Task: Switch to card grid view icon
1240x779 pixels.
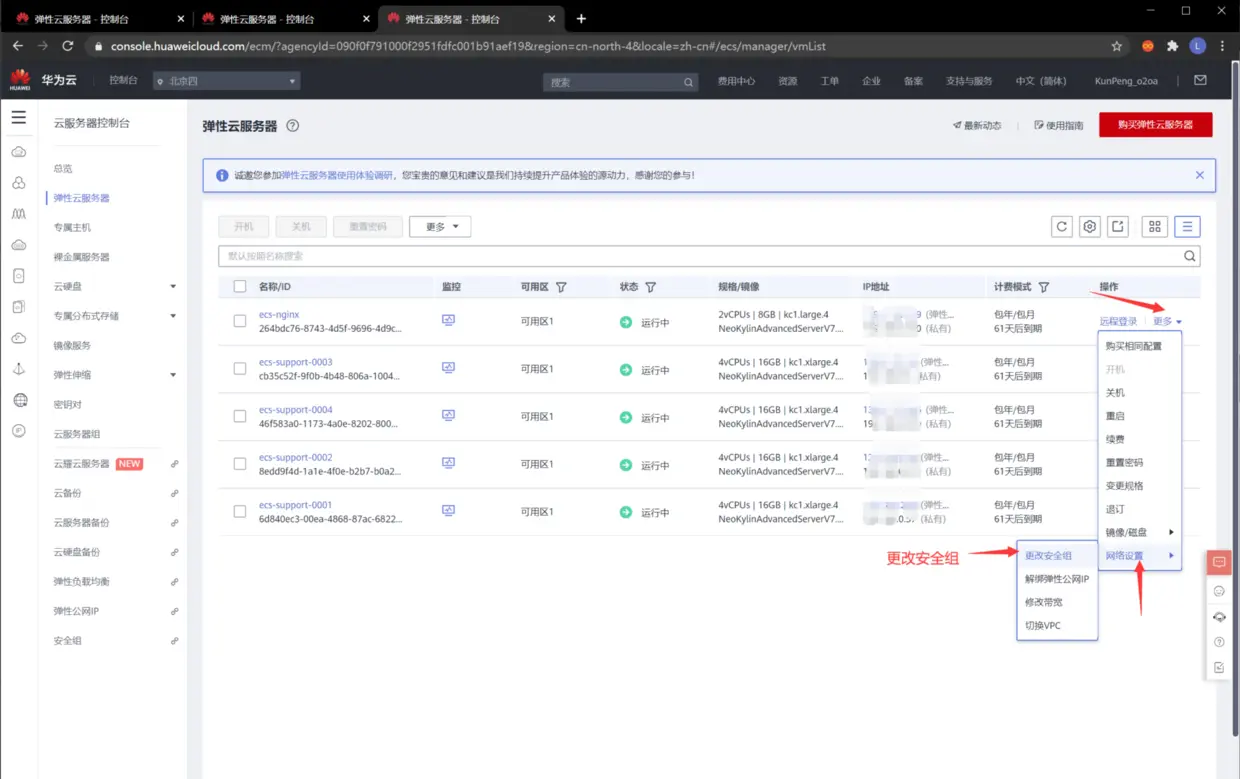Action: click(1155, 227)
